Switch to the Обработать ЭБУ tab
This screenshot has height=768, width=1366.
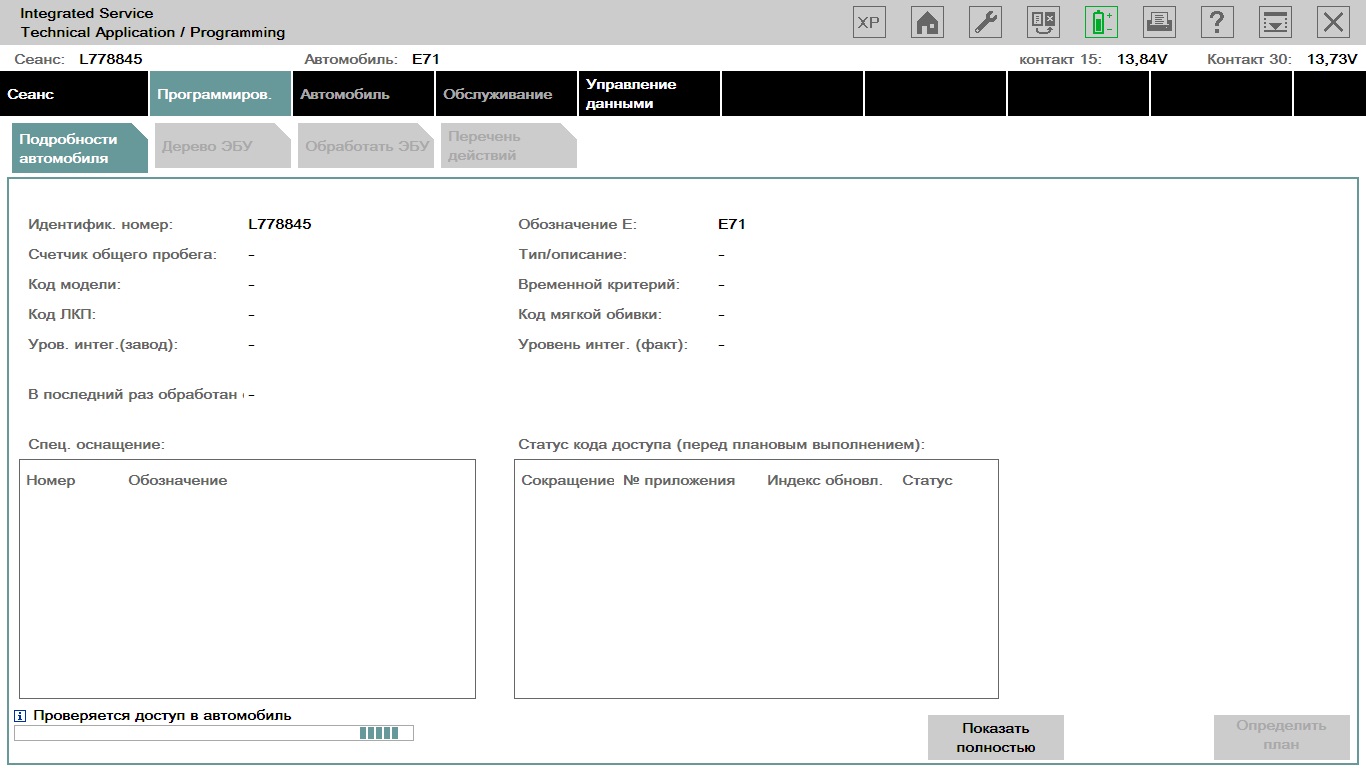pyautogui.click(x=365, y=147)
